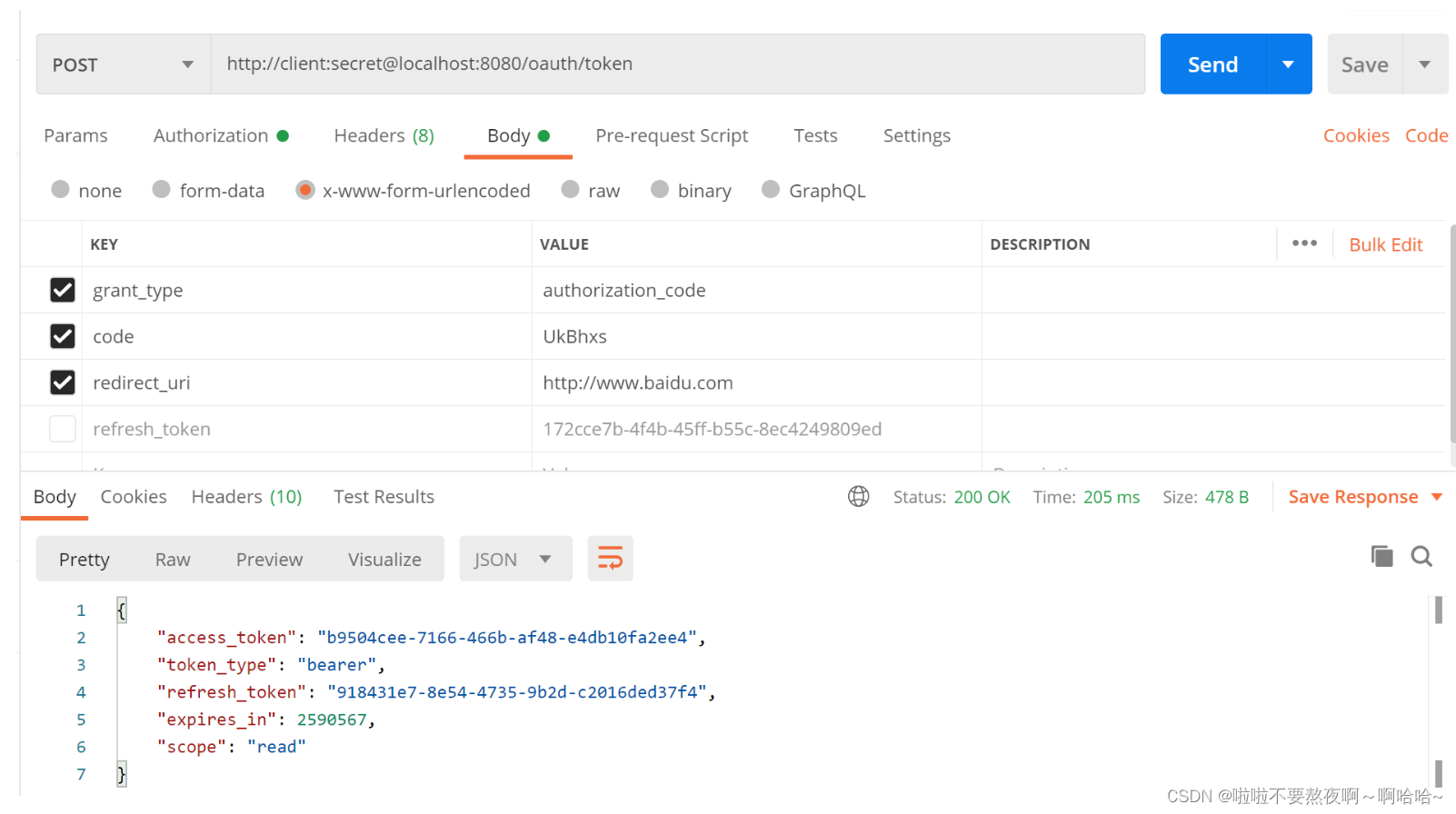1456x814 pixels.
Task: Click the grant_type key cell
Action: click(x=307, y=290)
